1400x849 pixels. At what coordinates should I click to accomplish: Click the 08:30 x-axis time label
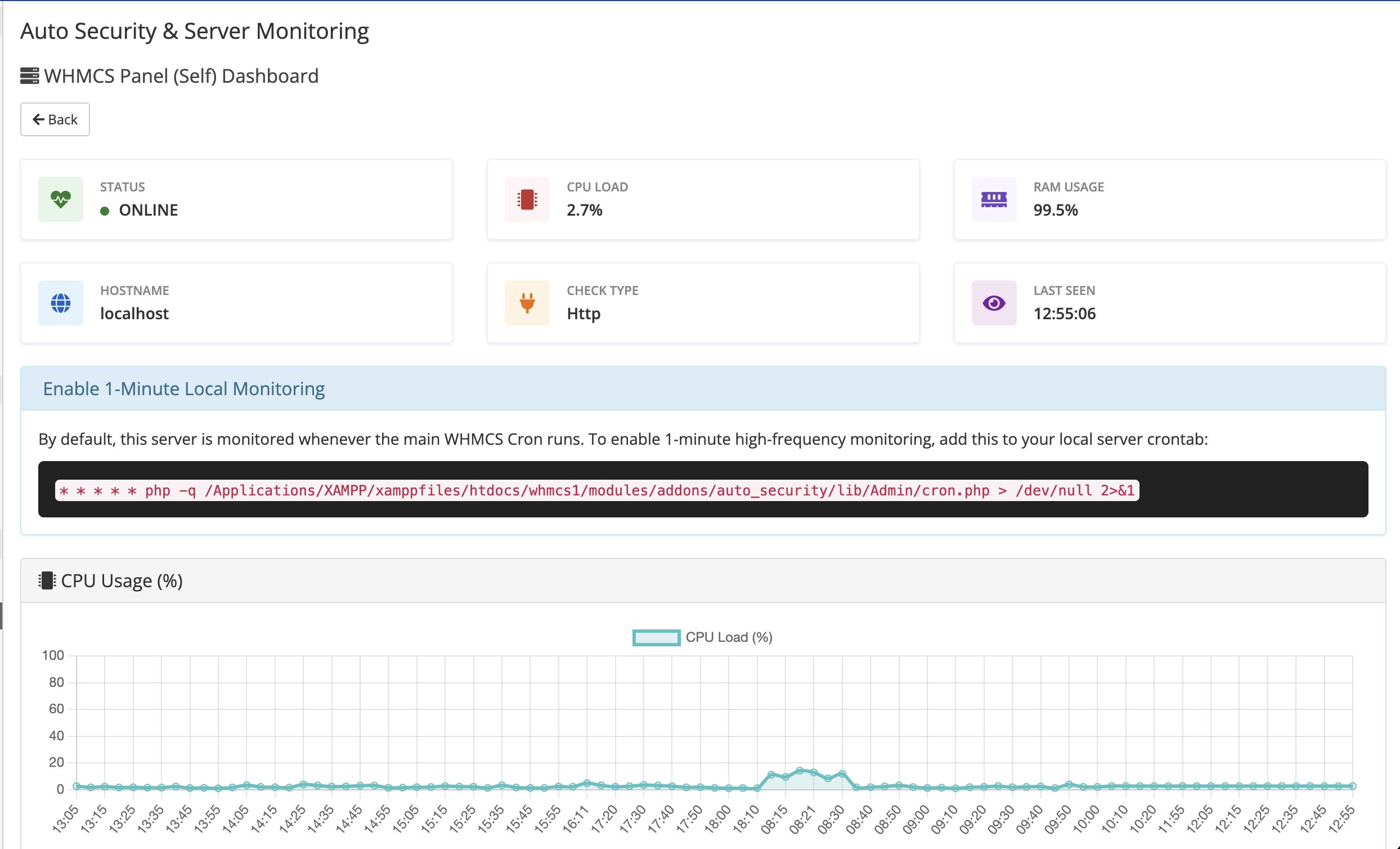(831, 819)
